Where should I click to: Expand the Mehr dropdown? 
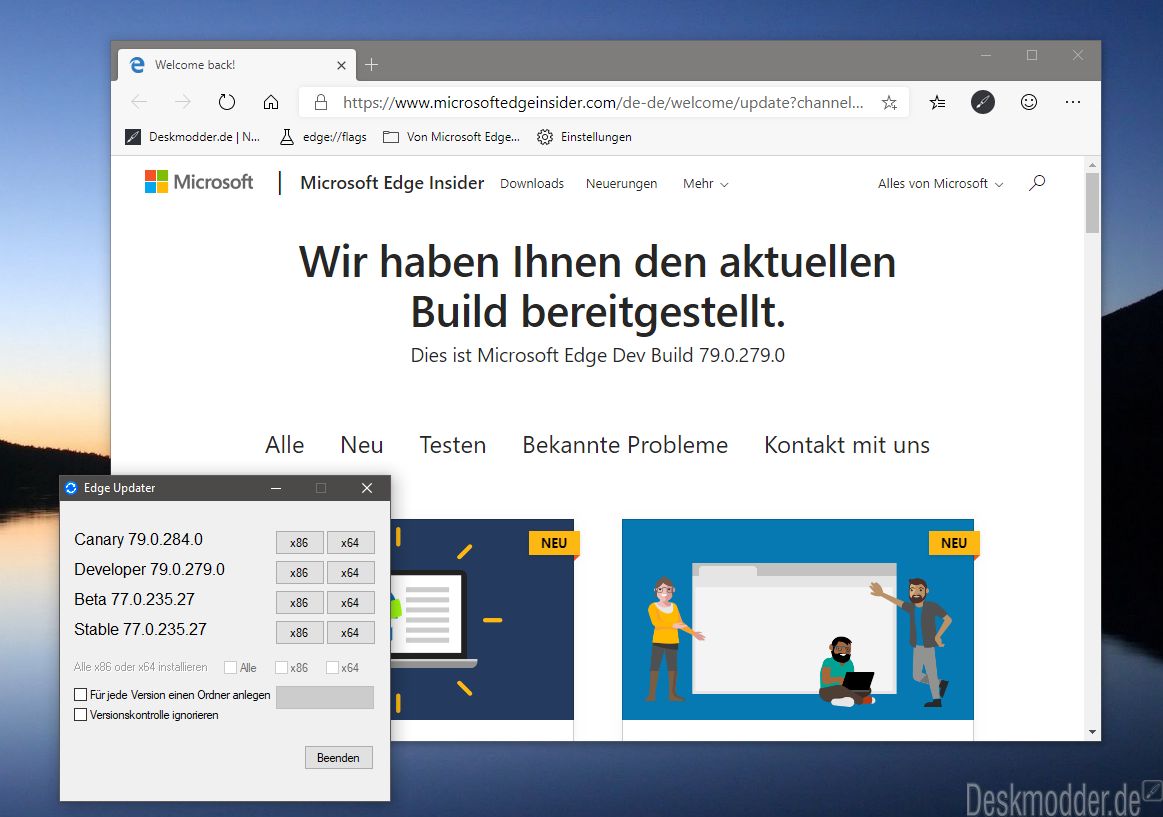(705, 184)
